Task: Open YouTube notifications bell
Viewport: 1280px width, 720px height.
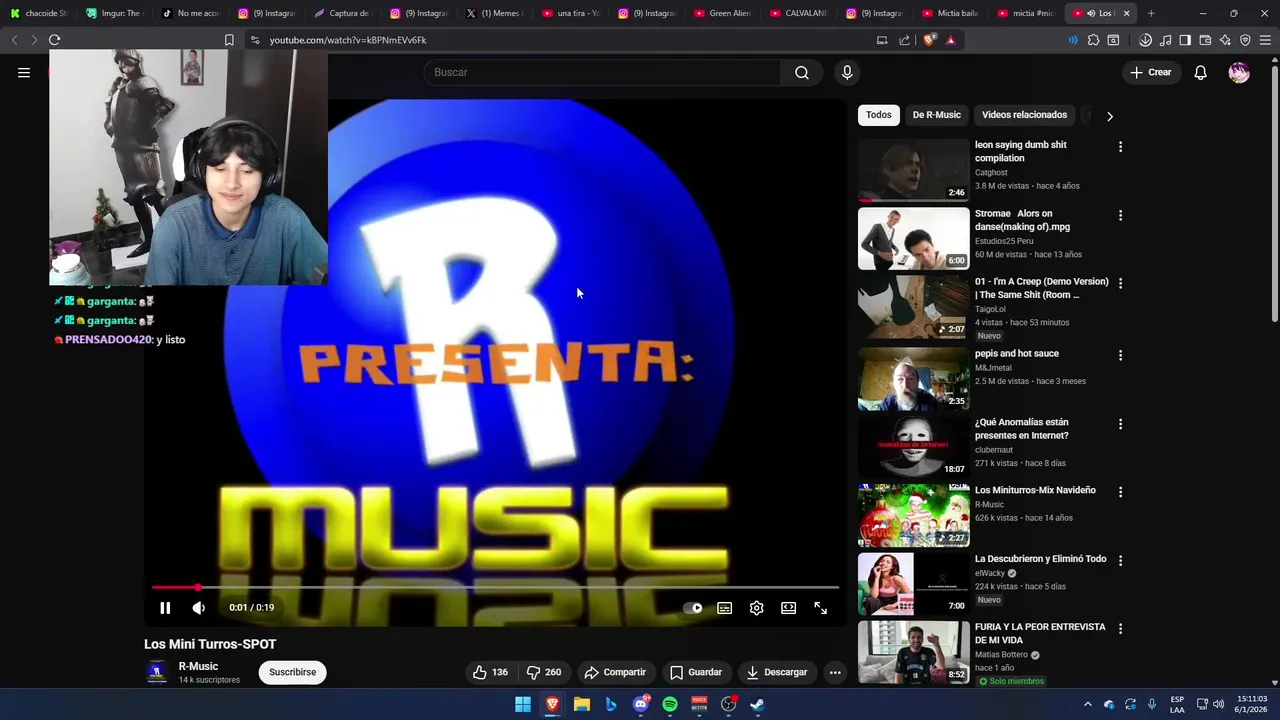Action: pyautogui.click(x=1200, y=72)
